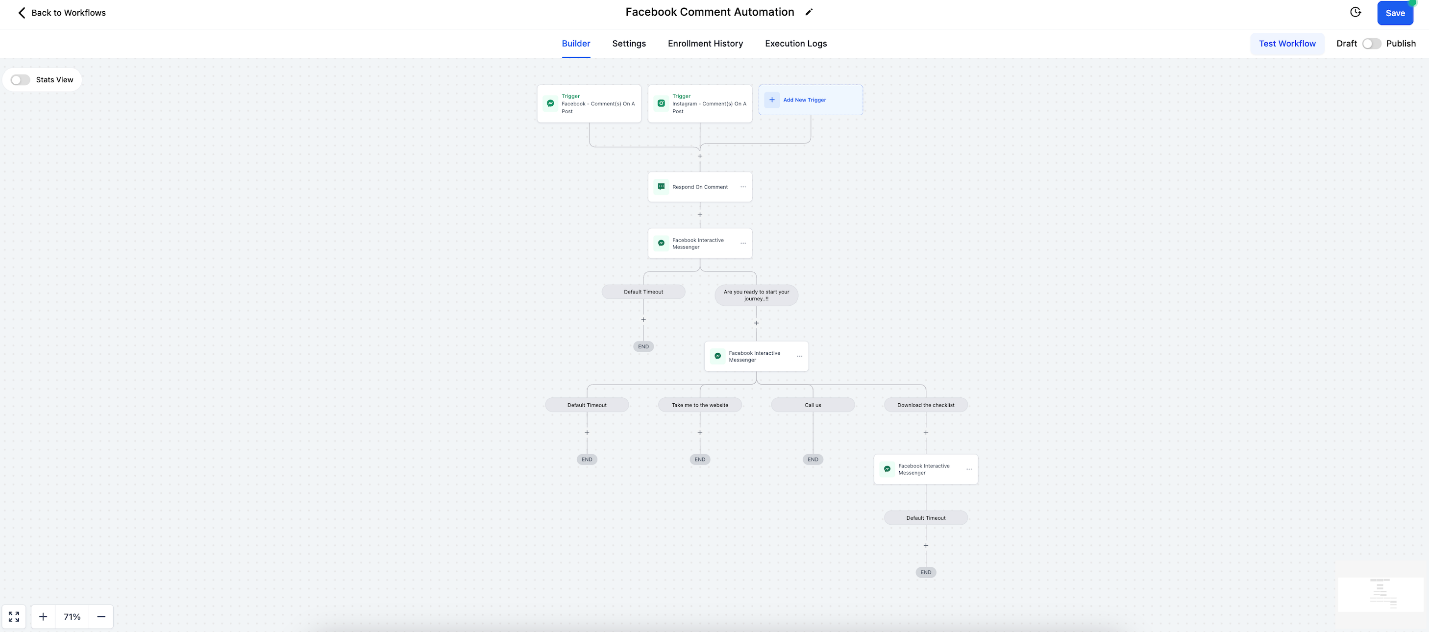This screenshot has width=1429, height=632.
Task: Add step under Take me to the website
Action: 700,433
